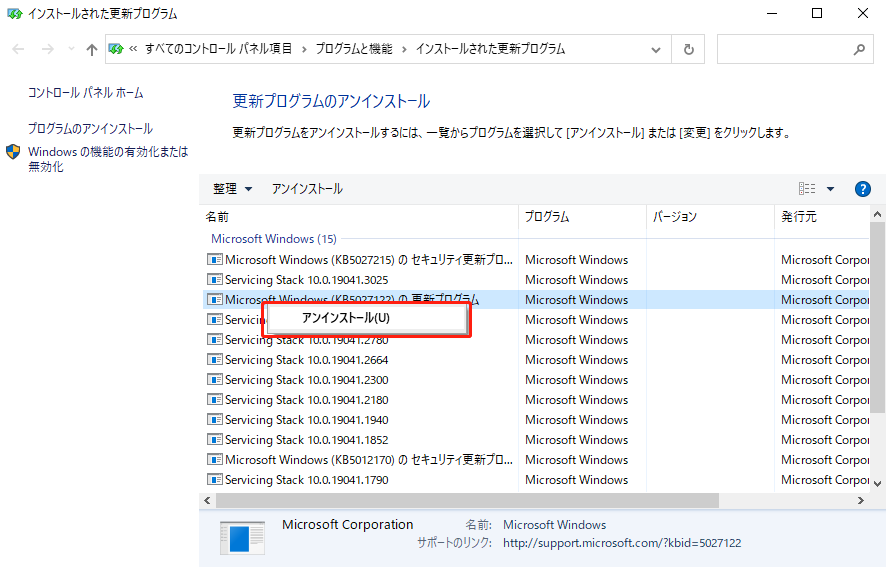886x567 pixels.
Task: Click the support link kbid=5027122 text
Action: tap(622, 543)
